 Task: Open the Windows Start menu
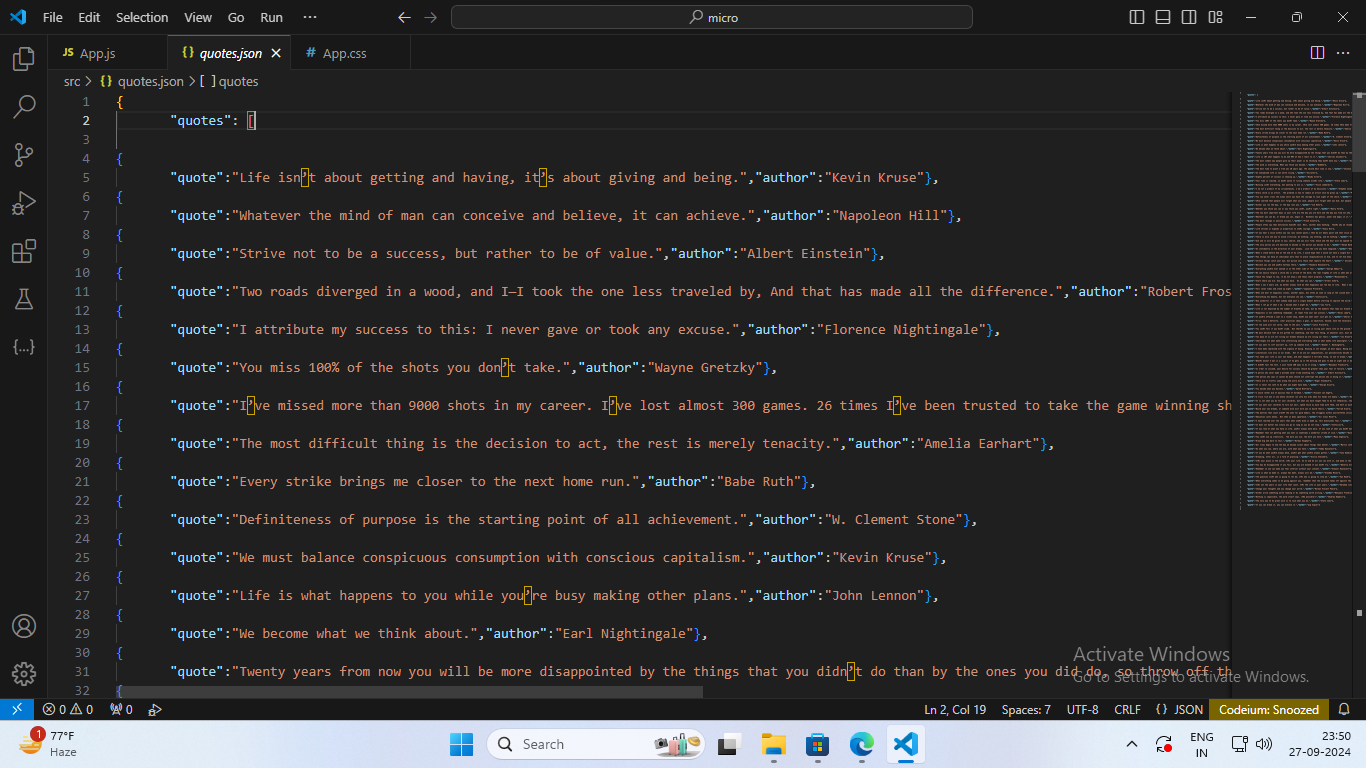pyautogui.click(x=461, y=744)
